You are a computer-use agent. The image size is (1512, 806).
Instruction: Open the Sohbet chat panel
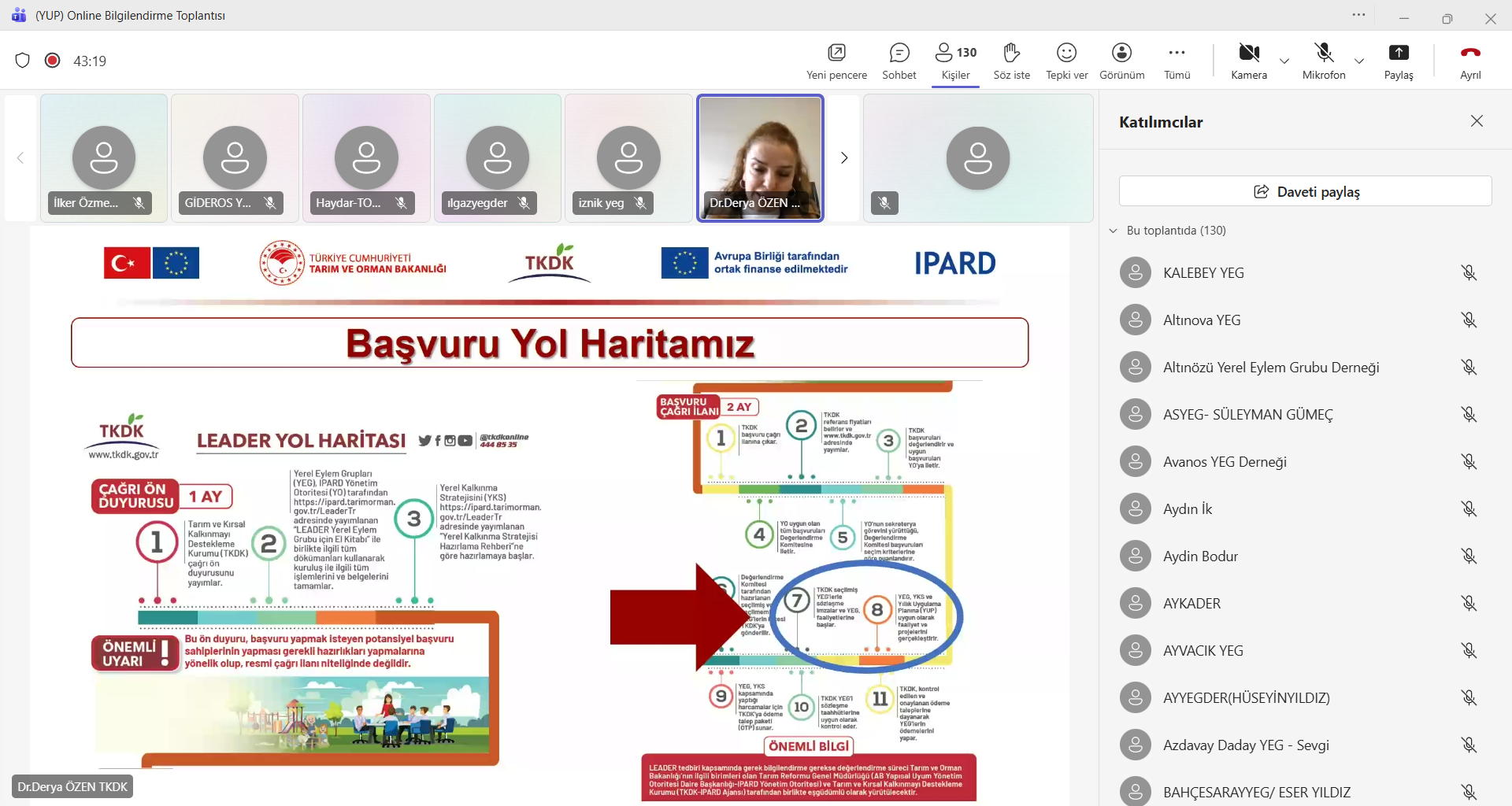click(899, 61)
